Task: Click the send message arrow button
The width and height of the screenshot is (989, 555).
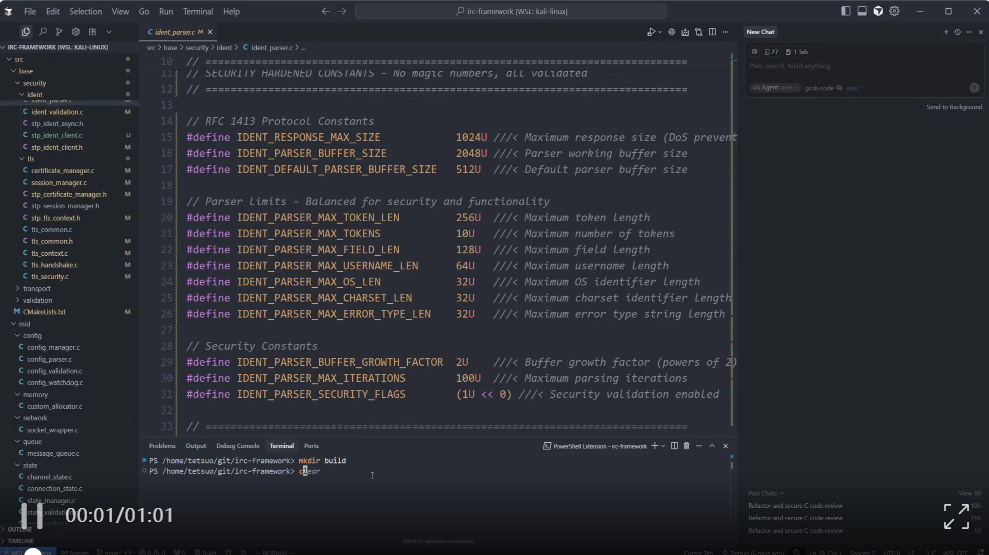Action: [x=974, y=88]
